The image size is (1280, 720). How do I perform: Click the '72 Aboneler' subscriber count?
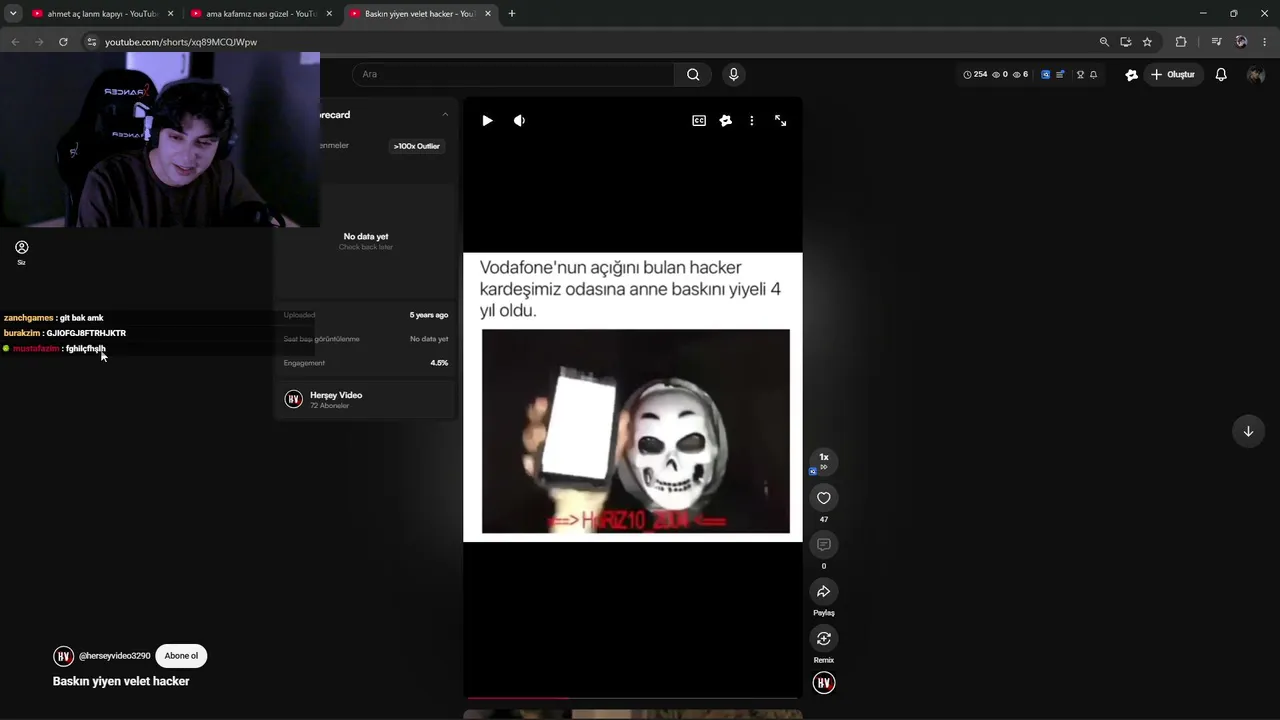click(329, 406)
